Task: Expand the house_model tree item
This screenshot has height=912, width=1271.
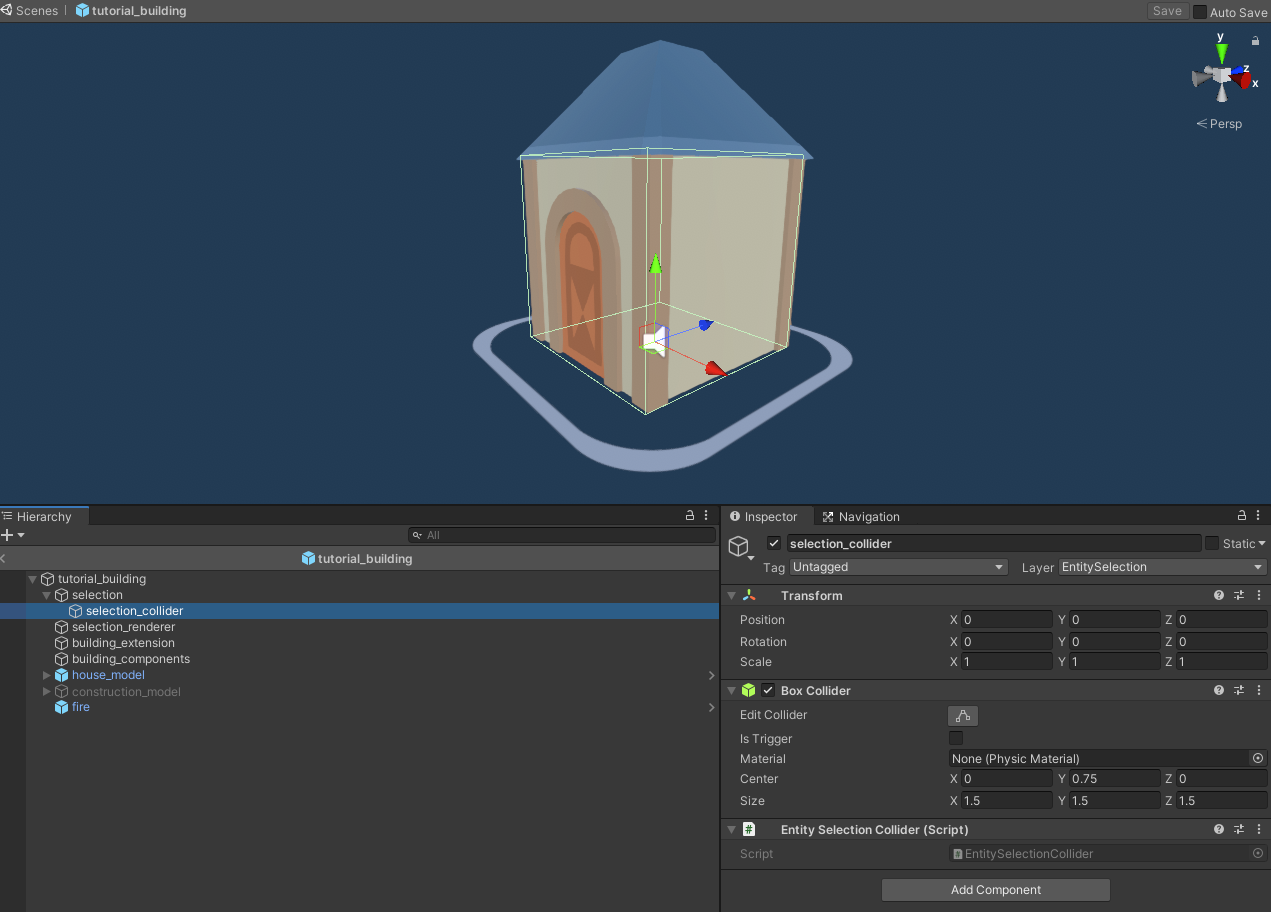Action: point(46,675)
